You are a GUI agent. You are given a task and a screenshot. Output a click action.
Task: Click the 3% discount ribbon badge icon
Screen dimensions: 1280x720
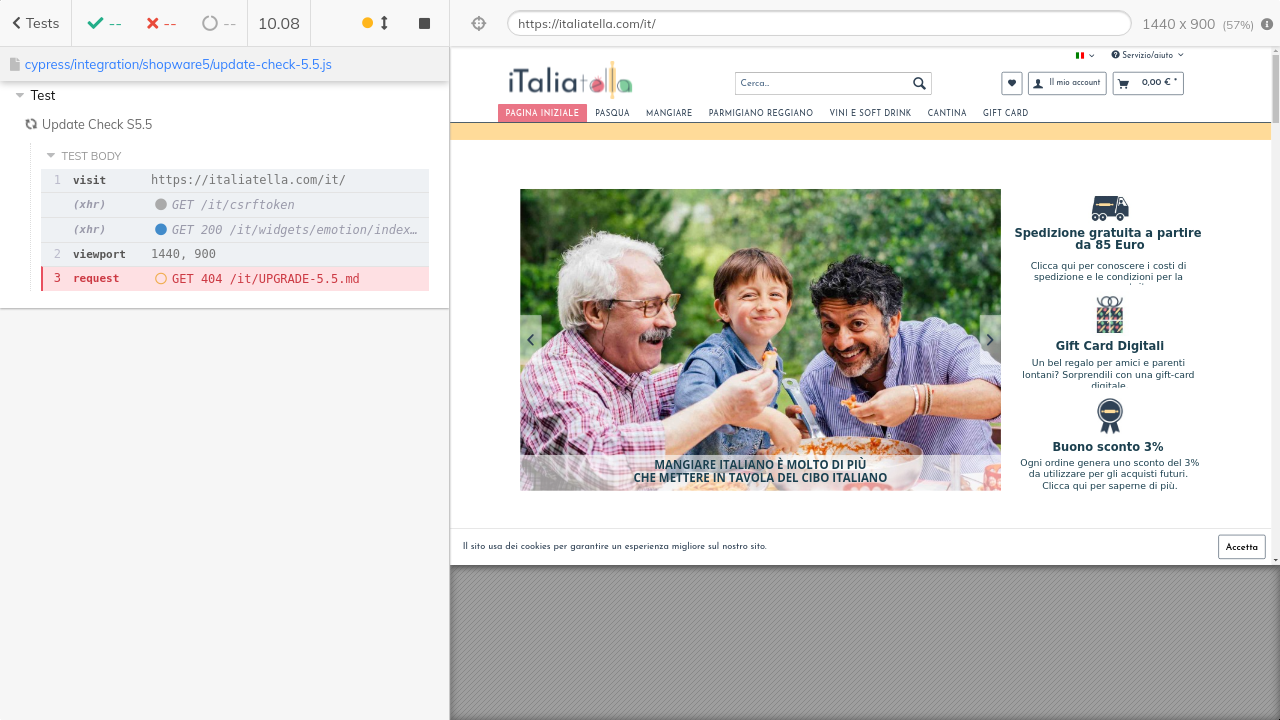click(x=1109, y=415)
